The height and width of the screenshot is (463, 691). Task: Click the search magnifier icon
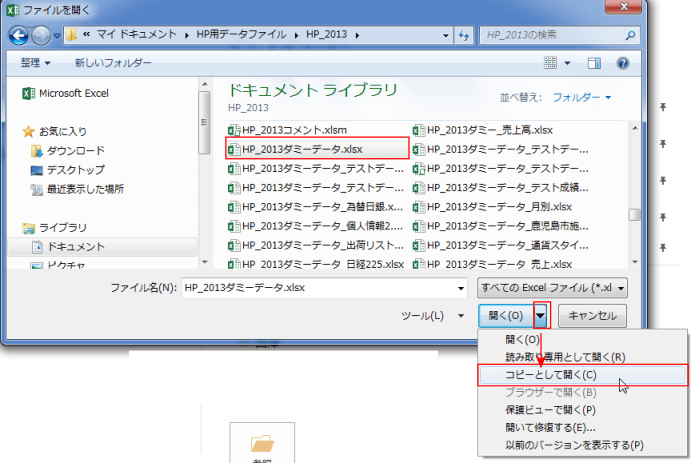(x=630, y=35)
